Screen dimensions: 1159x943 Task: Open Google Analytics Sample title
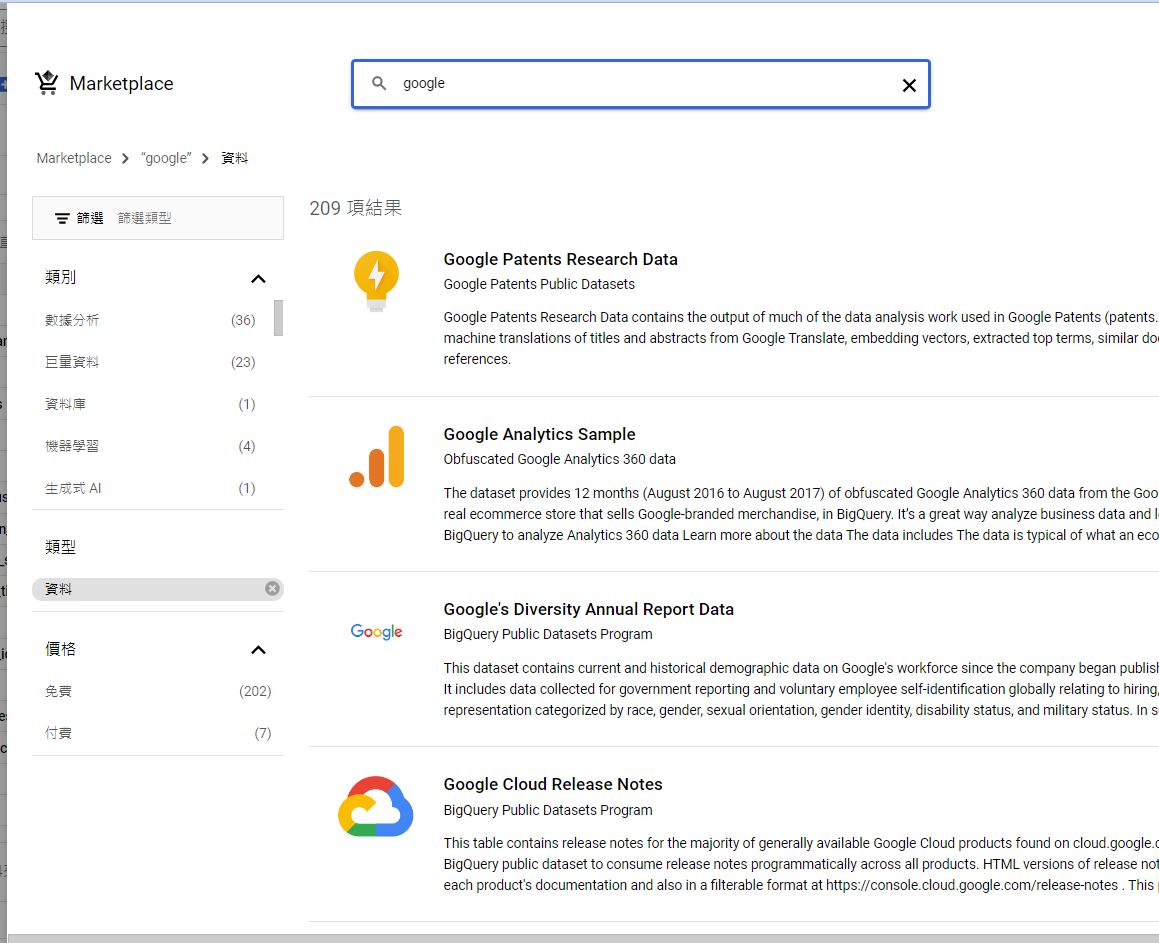point(540,435)
